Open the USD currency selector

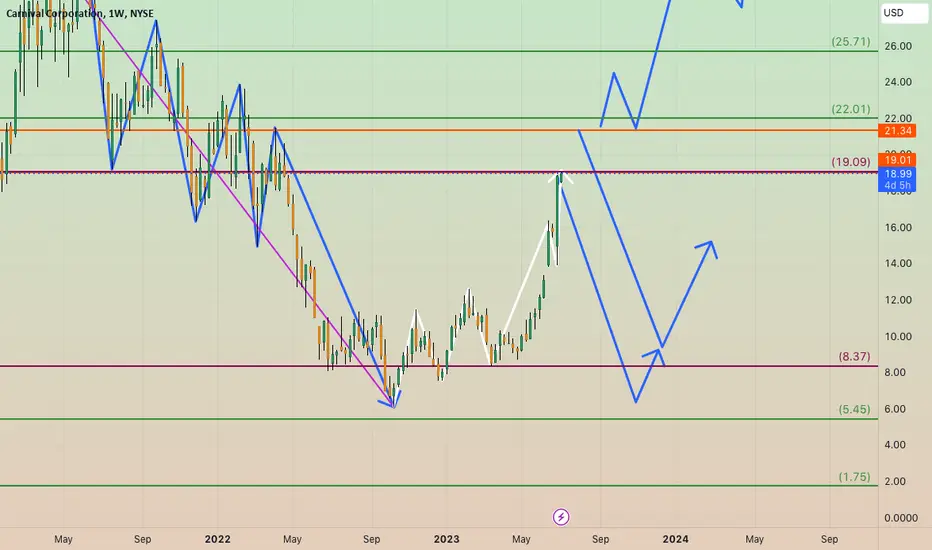[903, 13]
